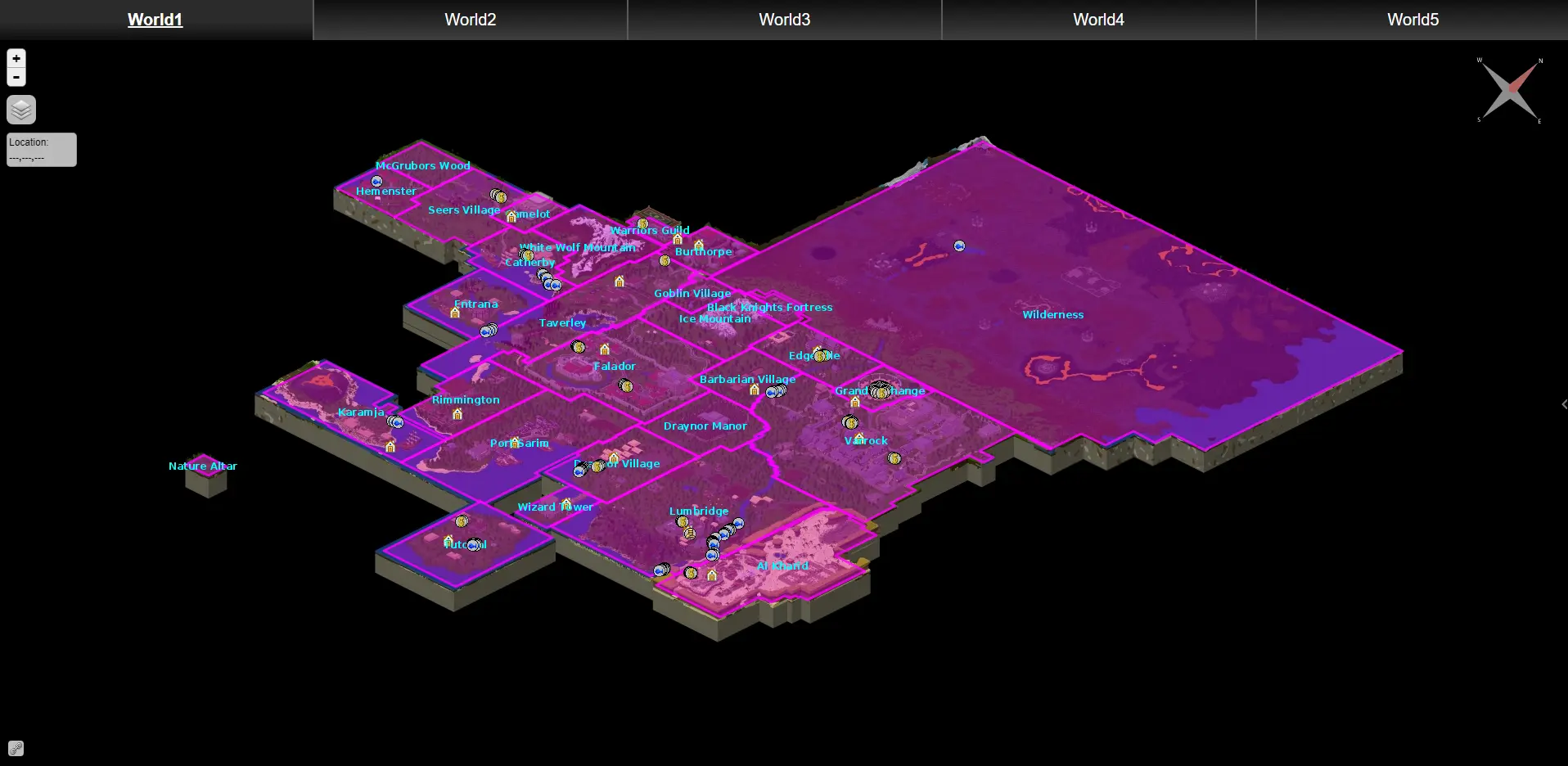
Task: Click the link icon in bottom corner
Action: (16, 748)
